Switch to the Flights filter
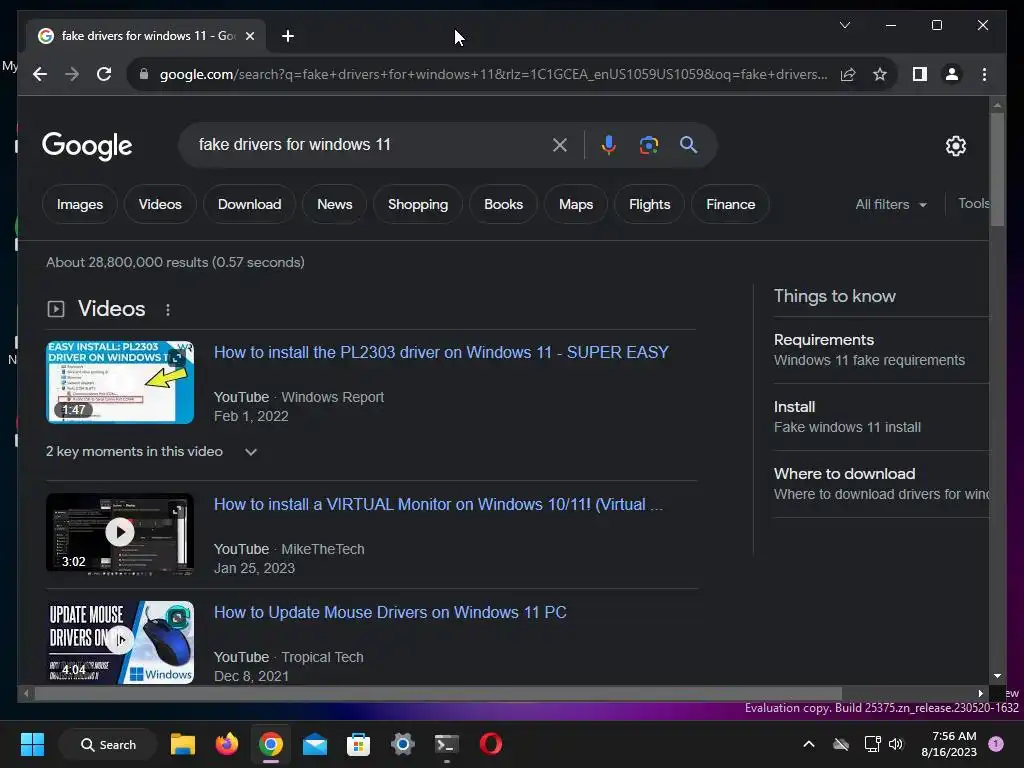 pos(649,204)
